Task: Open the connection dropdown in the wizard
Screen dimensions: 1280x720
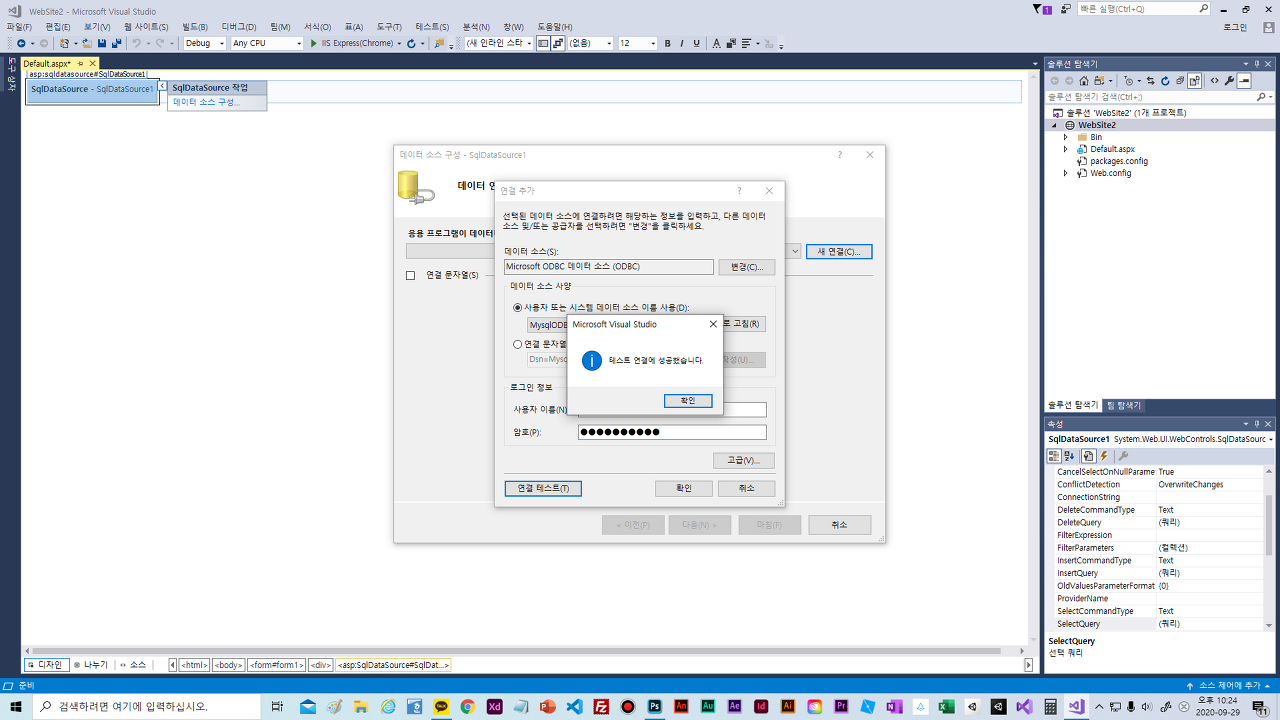Action: (x=795, y=251)
